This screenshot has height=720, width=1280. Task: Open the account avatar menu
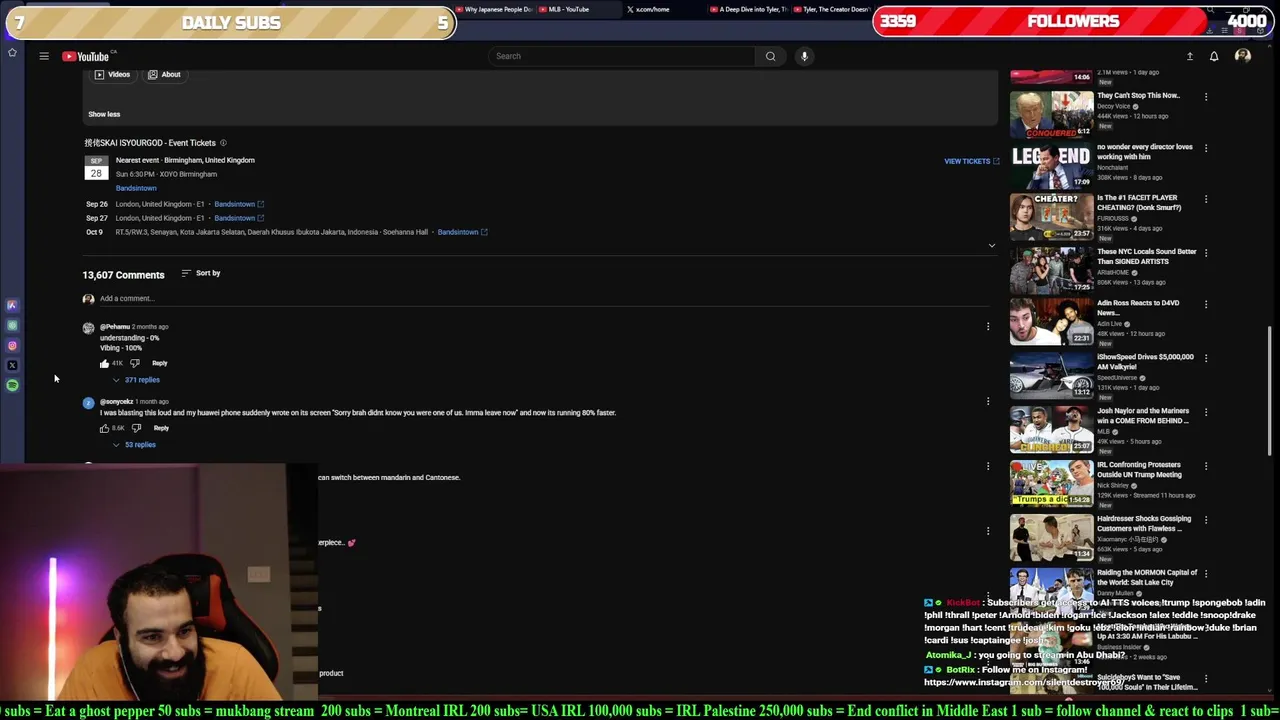coord(1243,56)
